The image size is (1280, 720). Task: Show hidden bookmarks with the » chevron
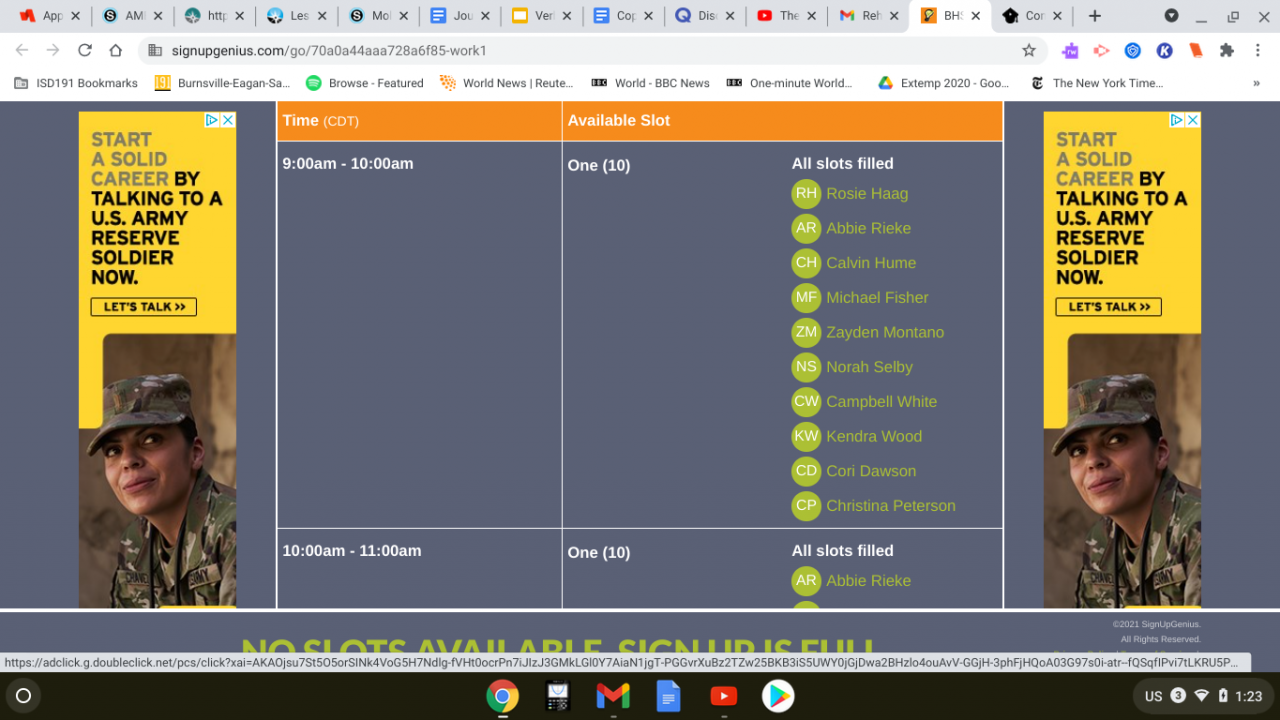coord(1256,83)
